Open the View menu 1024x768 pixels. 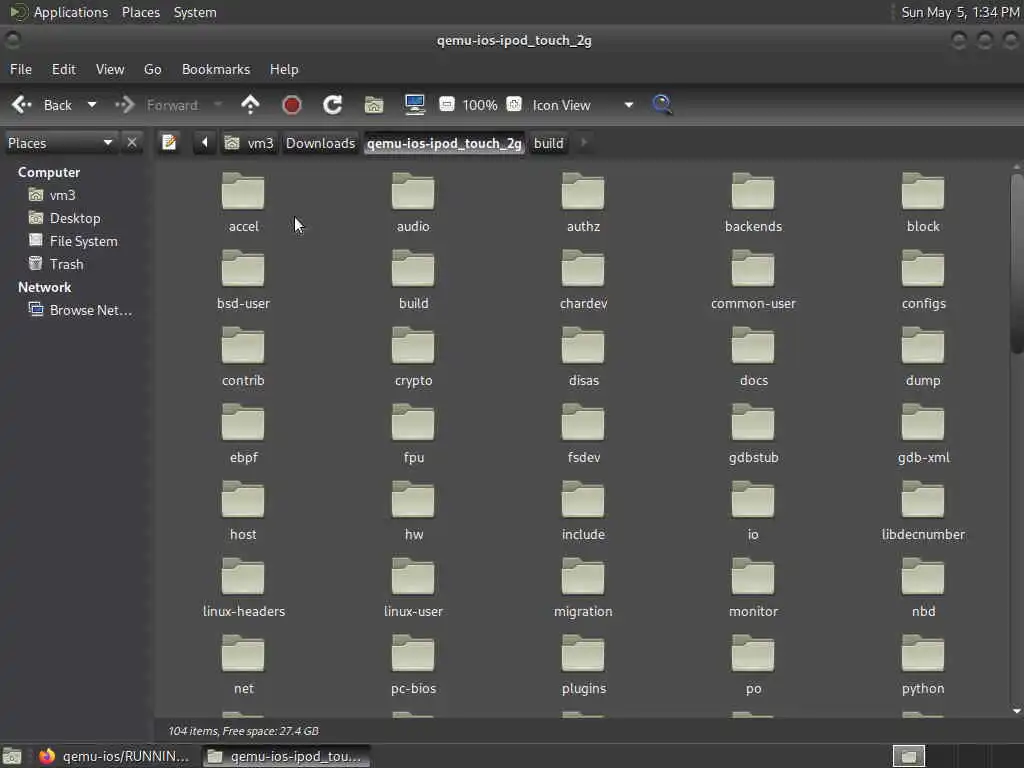pos(110,69)
